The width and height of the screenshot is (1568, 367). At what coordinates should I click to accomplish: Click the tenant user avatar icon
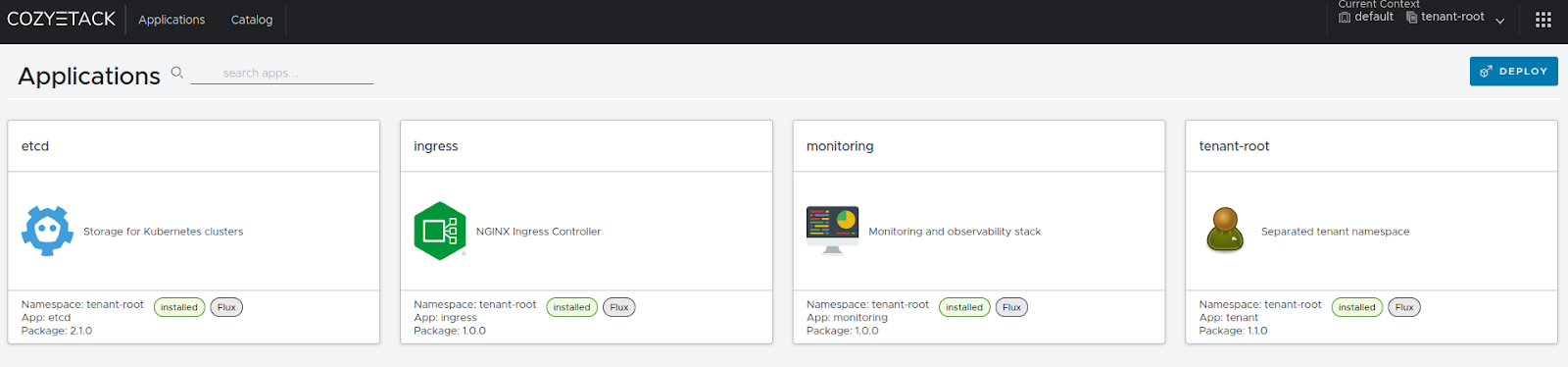tap(1225, 230)
